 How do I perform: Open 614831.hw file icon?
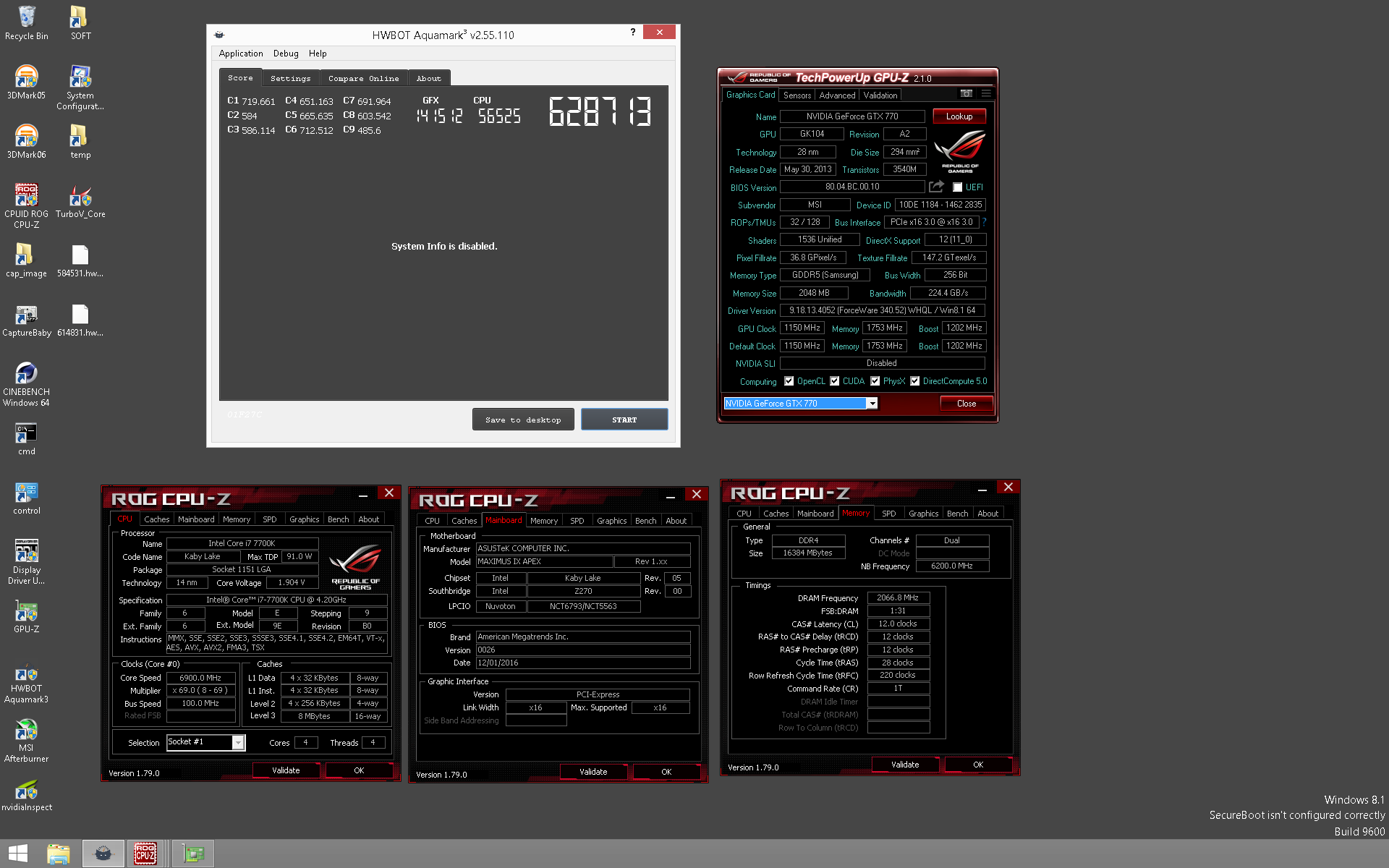click(x=80, y=320)
